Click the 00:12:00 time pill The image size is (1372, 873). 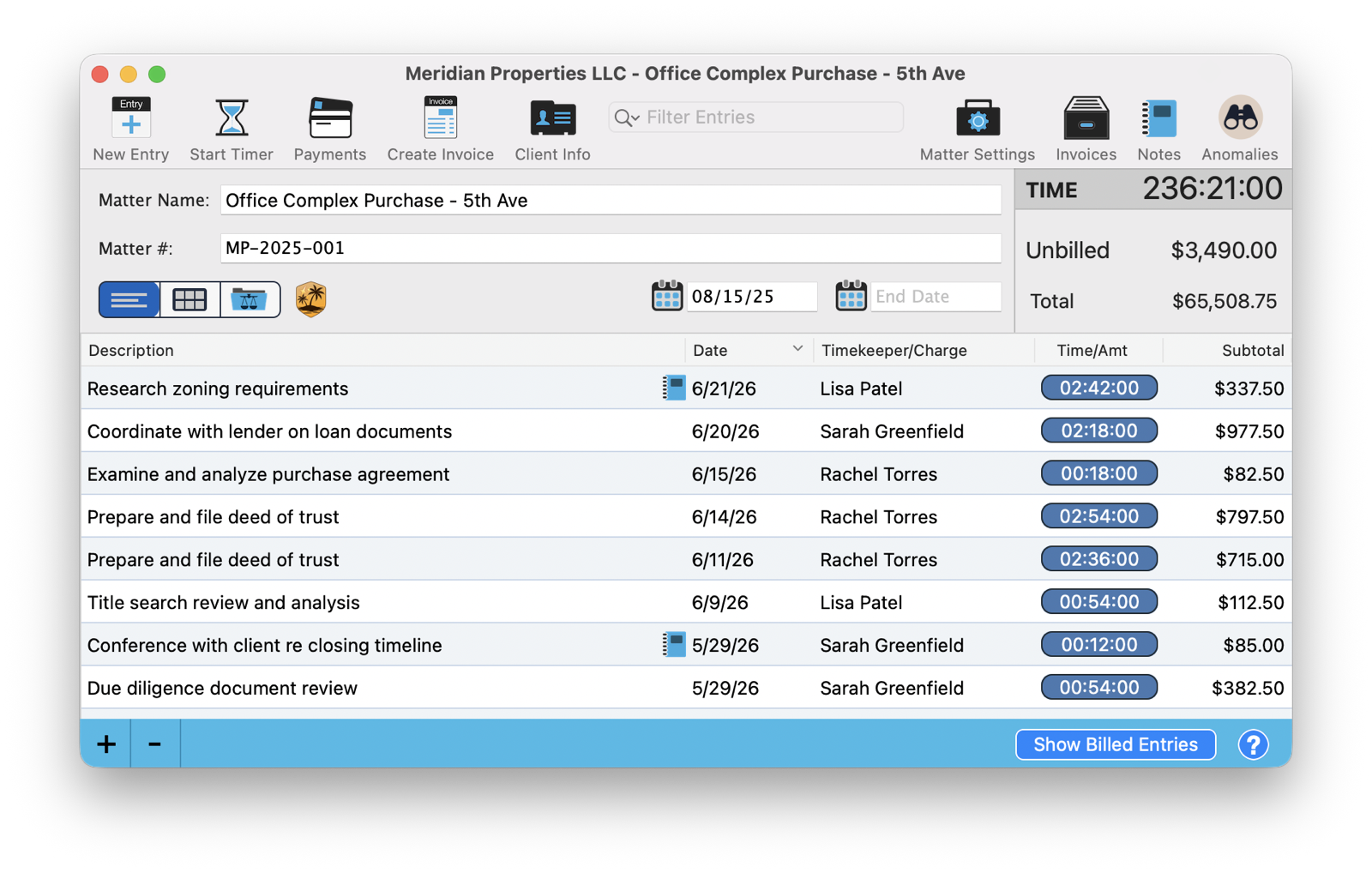(x=1098, y=644)
